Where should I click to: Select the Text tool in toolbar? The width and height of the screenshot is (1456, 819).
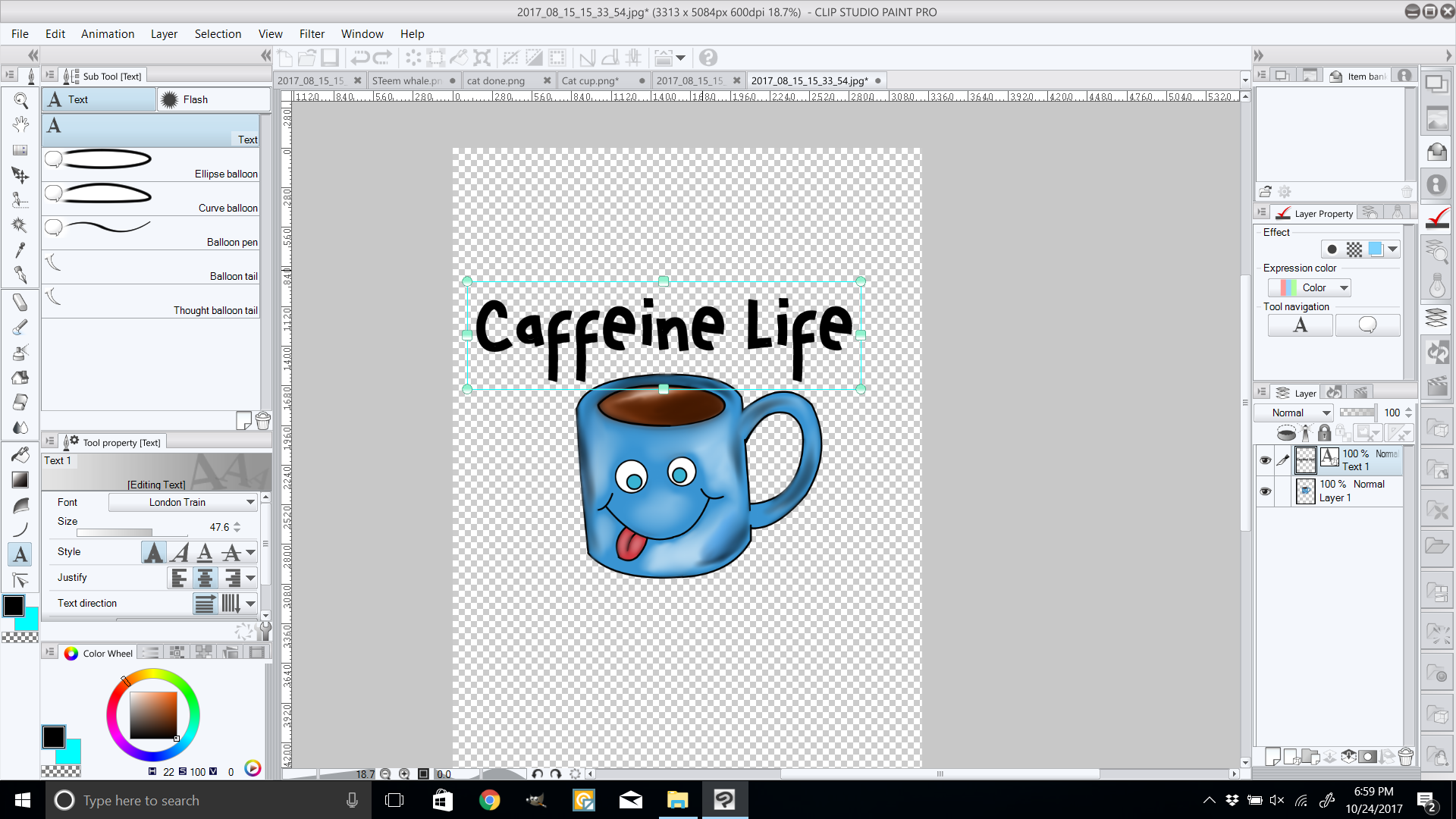click(x=20, y=554)
